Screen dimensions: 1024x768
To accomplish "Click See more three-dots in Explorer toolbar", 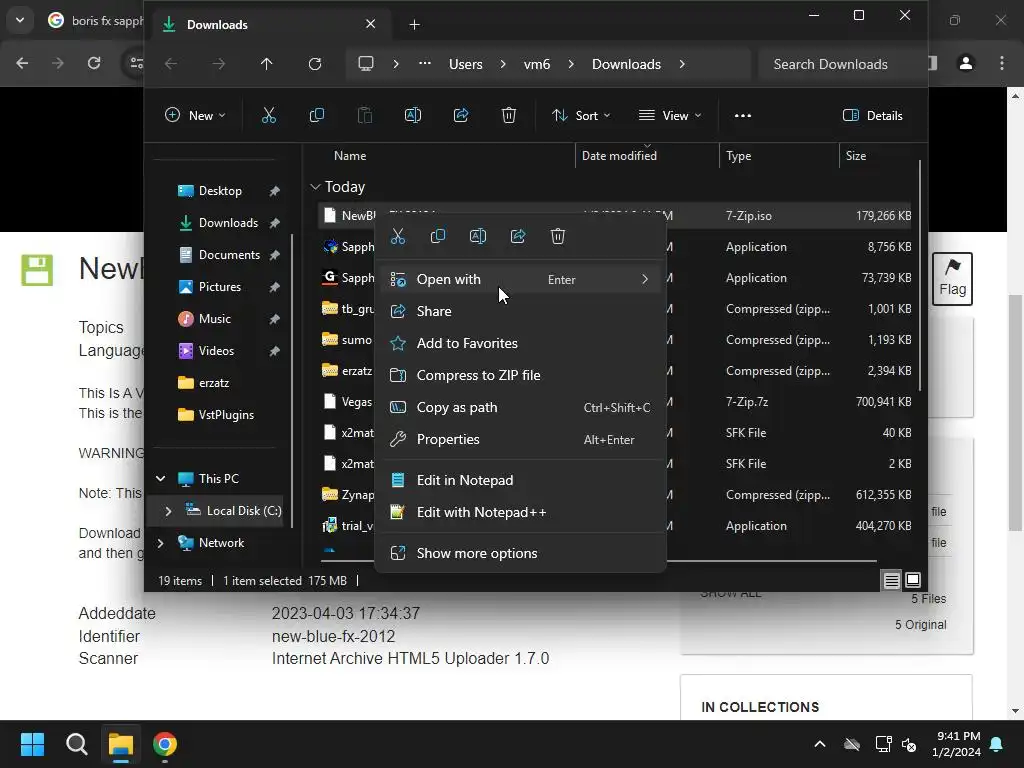I will point(743,116).
